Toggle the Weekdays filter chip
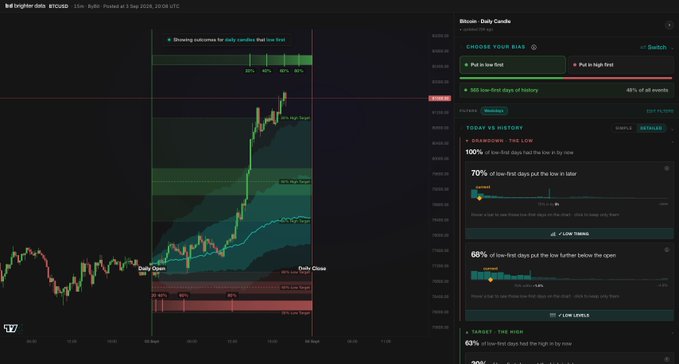Viewport: 679px width, 364px height. click(494, 111)
